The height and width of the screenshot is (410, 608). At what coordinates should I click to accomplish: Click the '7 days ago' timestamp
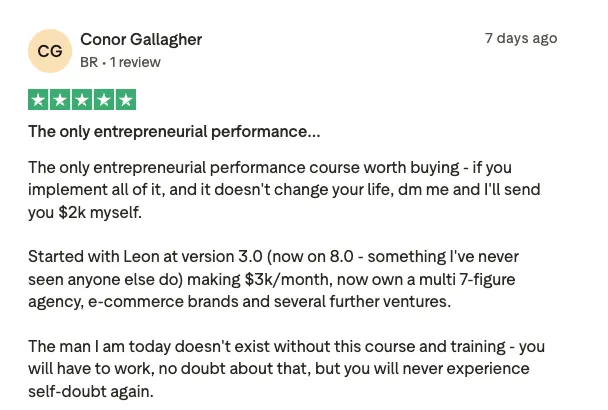(521, 38)
